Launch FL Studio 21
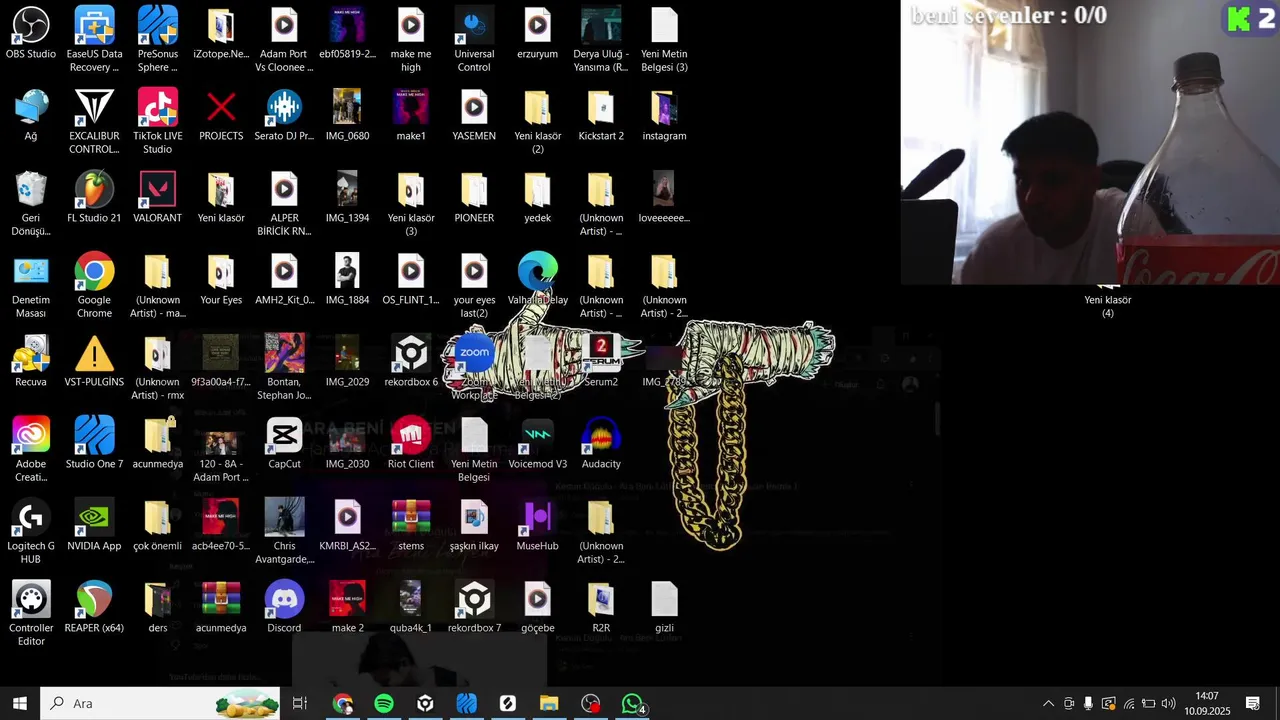Image resolution: width=1280 pixels, height=720 pixels. 94,197
